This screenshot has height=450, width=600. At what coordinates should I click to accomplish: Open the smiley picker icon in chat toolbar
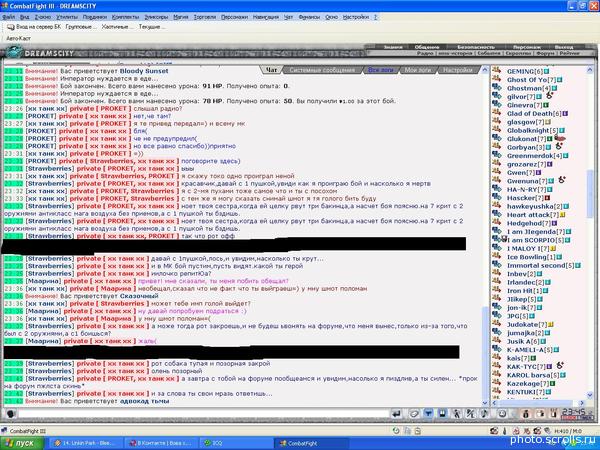pyautogui.click(x=502, y=414)
